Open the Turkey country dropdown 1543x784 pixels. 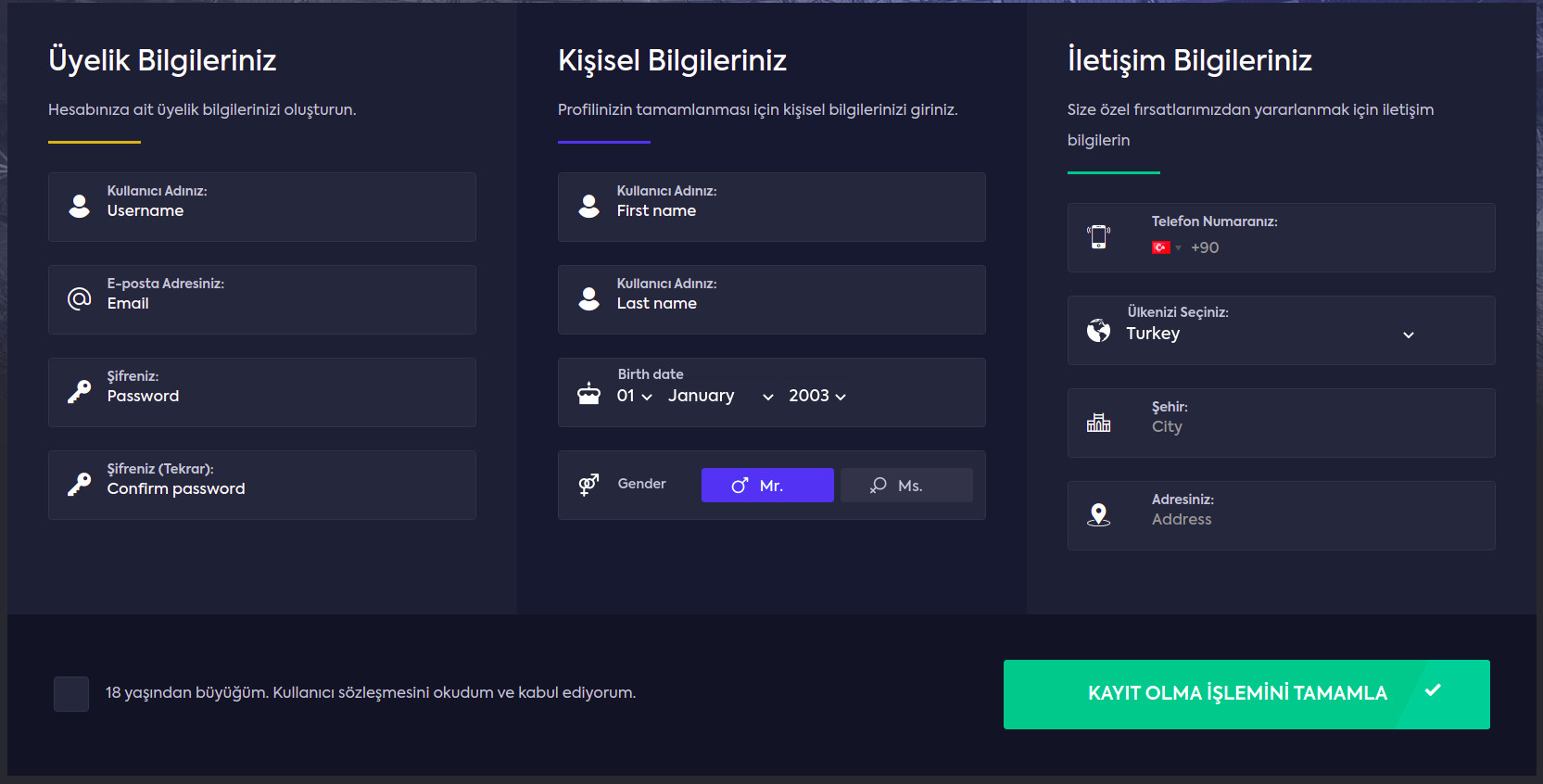1270,334
